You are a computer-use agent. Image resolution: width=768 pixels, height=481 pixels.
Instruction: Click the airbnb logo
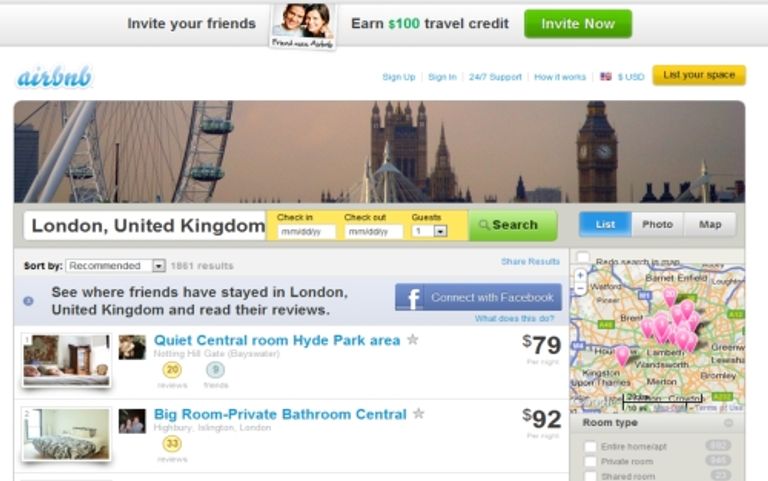54,76
